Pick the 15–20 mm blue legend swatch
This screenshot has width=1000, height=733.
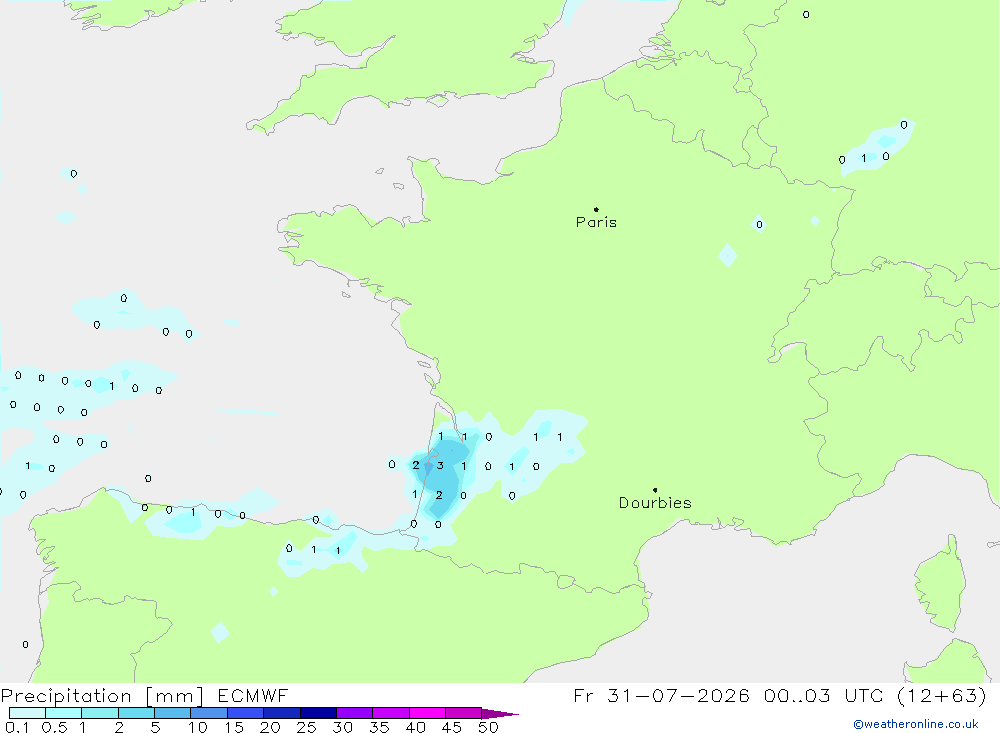point(246,713)
